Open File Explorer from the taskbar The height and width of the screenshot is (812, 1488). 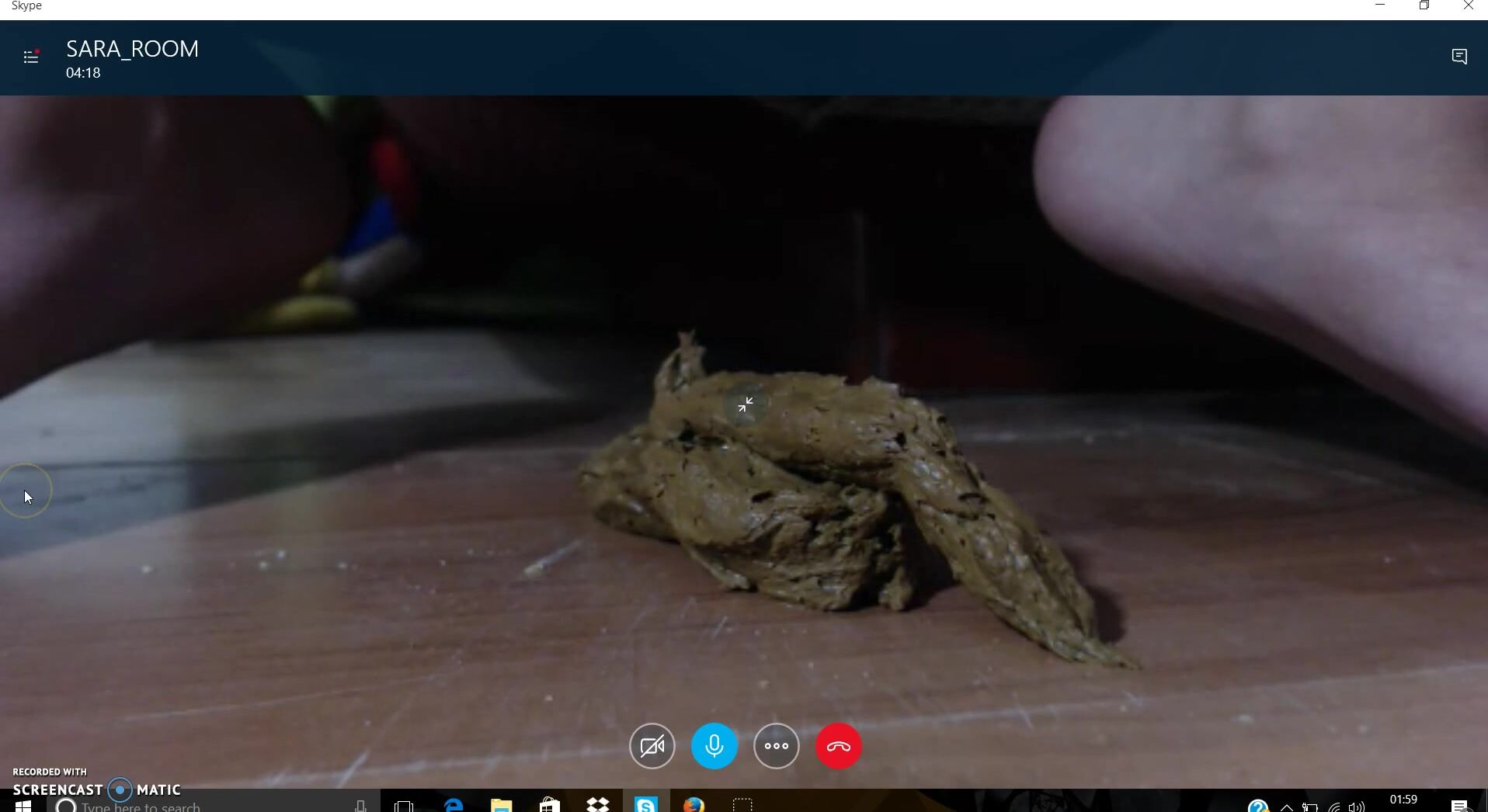(x=502, y=806)
